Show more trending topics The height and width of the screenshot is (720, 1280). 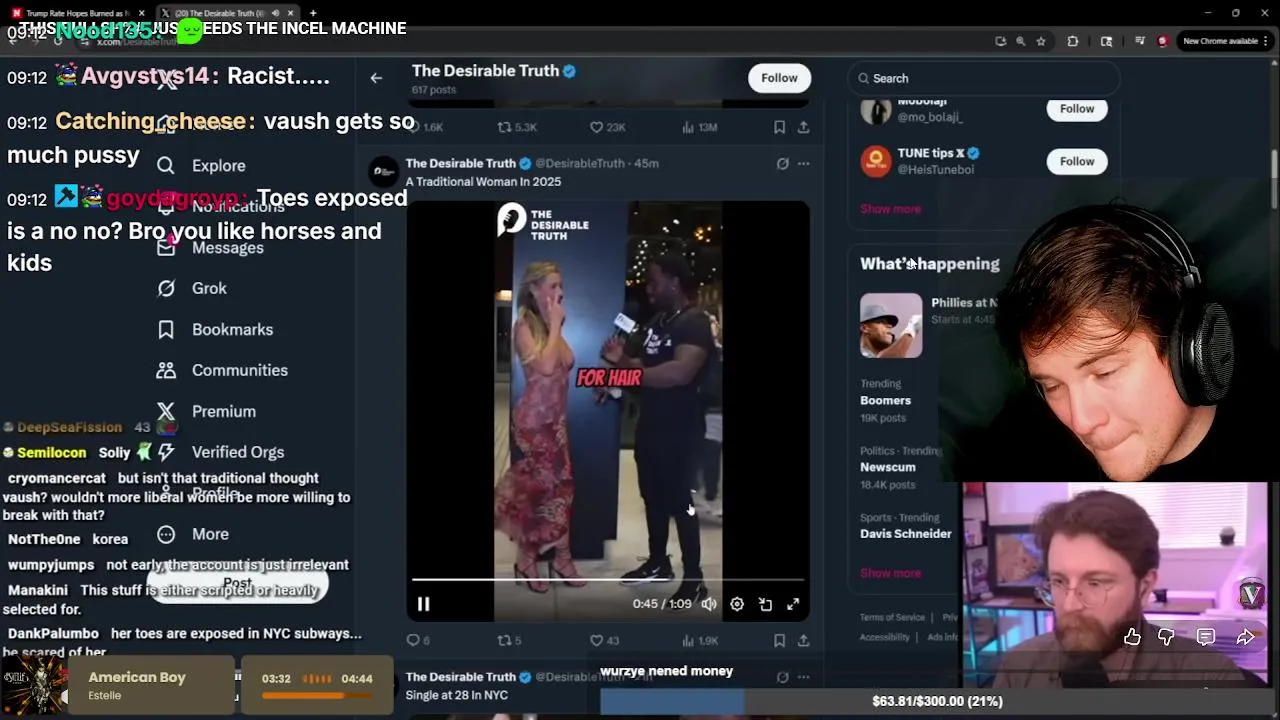point(890,573)
